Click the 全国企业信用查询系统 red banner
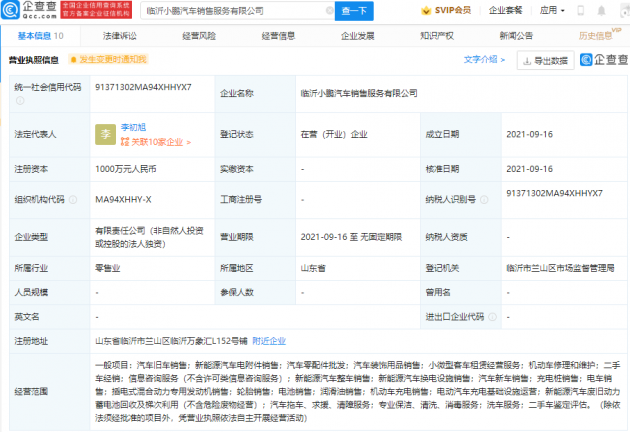This screenshot has height=432, width=630. (96, 10)
